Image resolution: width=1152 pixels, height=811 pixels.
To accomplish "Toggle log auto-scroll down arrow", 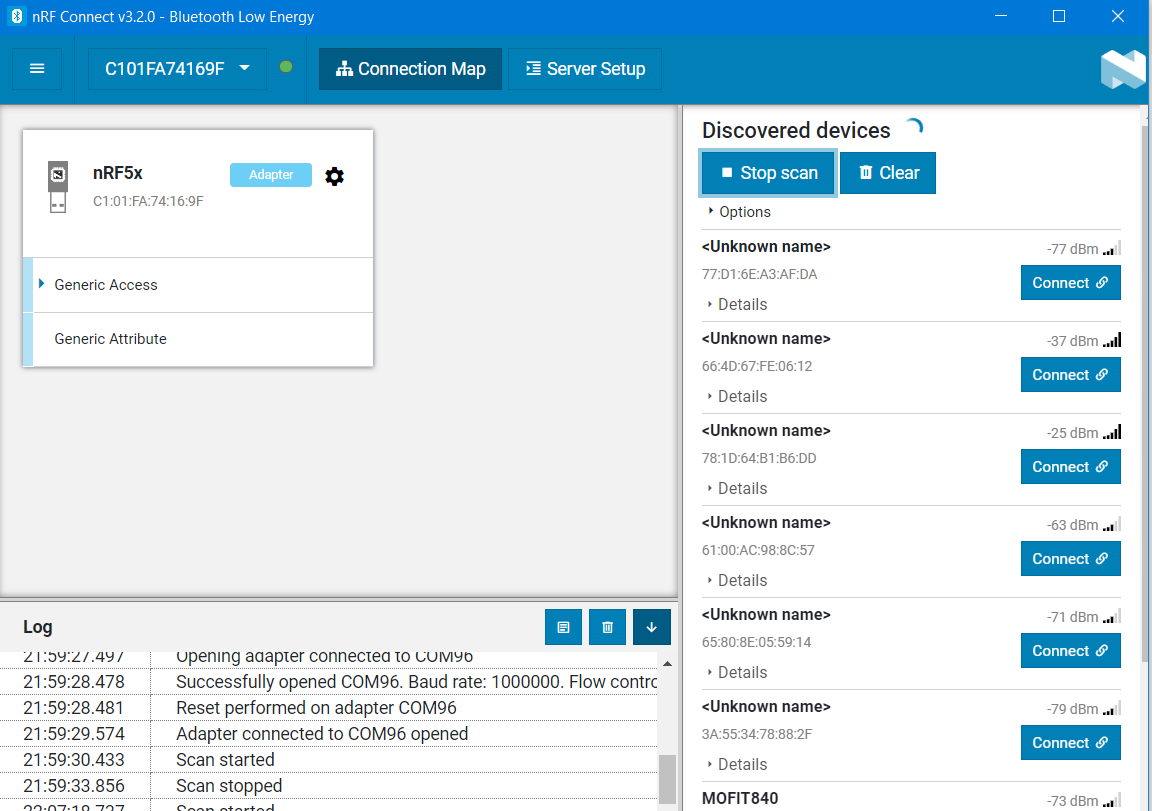I will tap(651, 627).
